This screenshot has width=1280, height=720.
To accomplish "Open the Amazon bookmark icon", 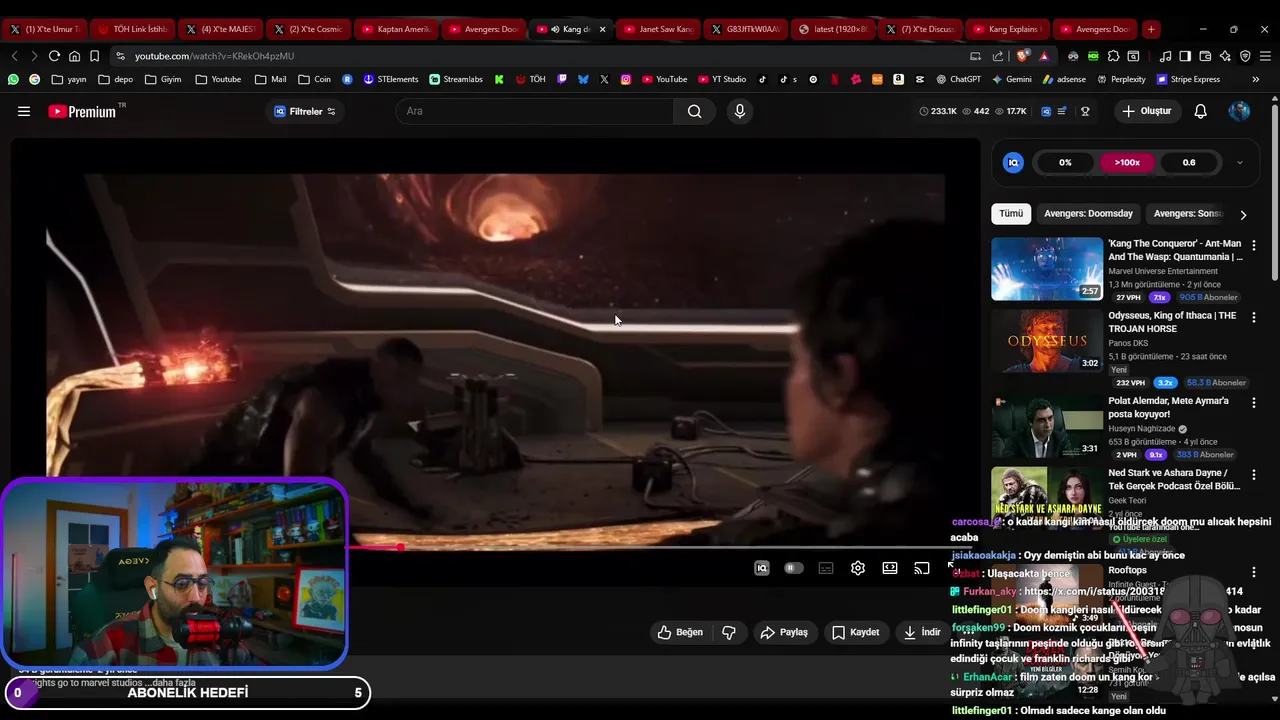I will click(x=898, y=79).
